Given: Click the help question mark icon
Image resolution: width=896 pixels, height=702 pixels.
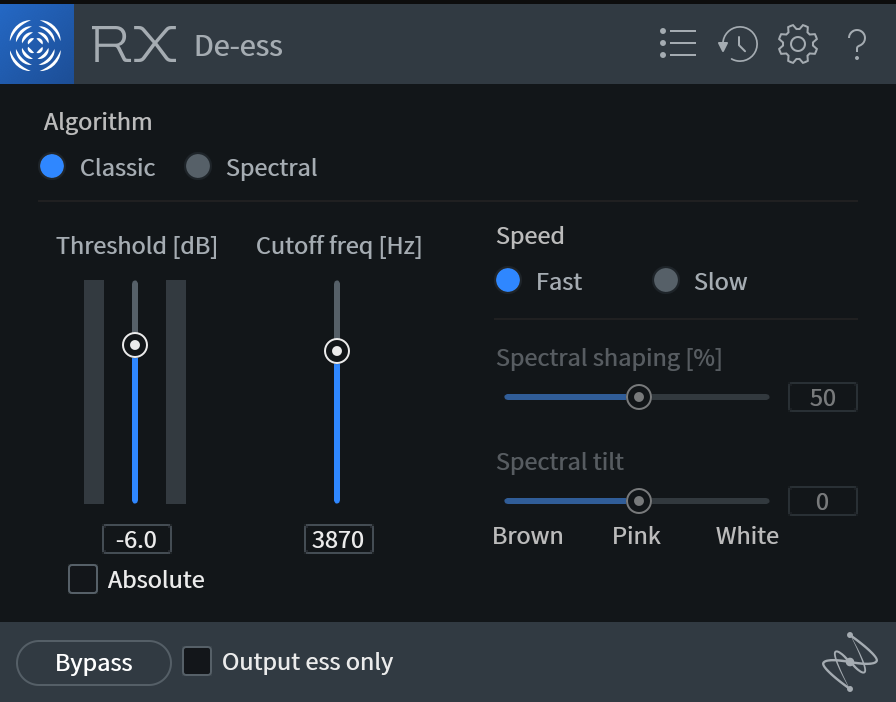Looking at the screenshot, I should click(857, 45).
